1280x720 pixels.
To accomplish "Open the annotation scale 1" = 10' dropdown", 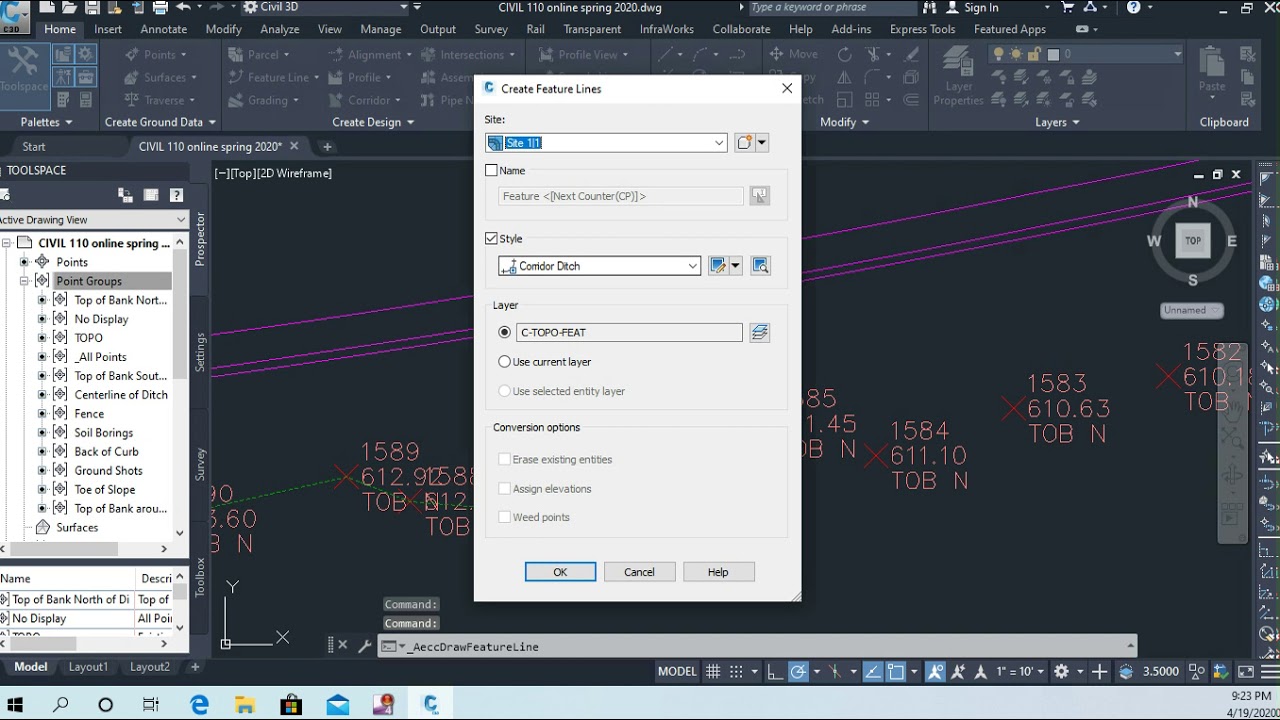I will pos(1020,672).
